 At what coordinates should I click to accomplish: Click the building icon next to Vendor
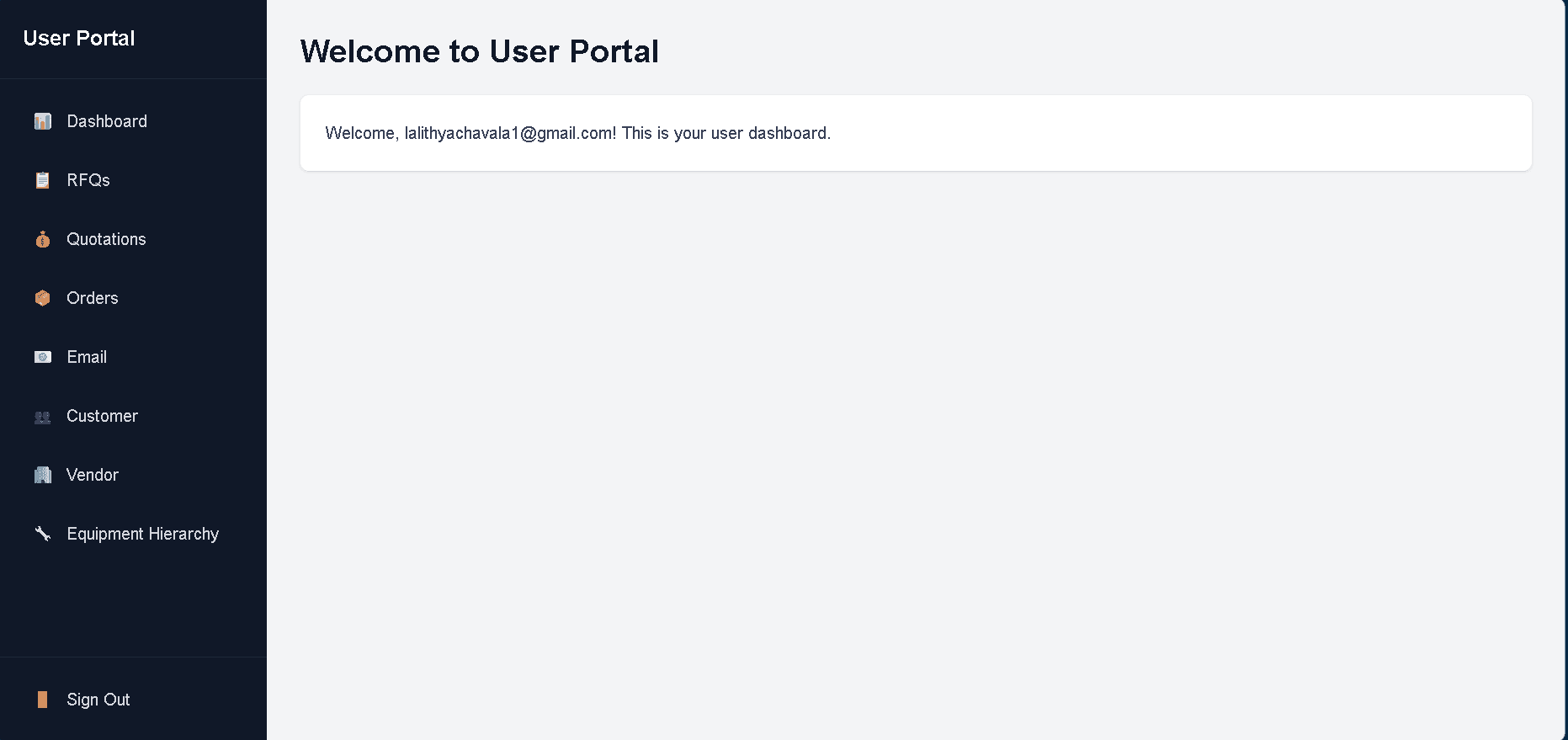click(43, 475)
